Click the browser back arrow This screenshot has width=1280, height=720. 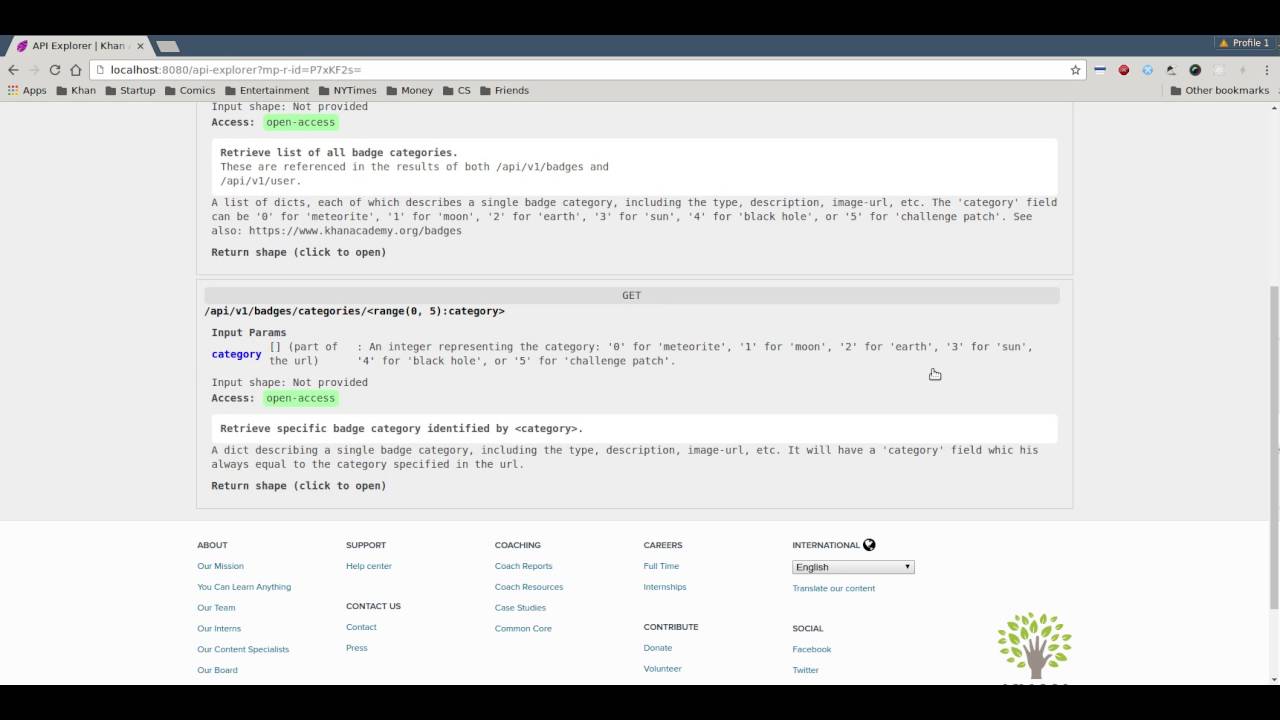[13, 70]
